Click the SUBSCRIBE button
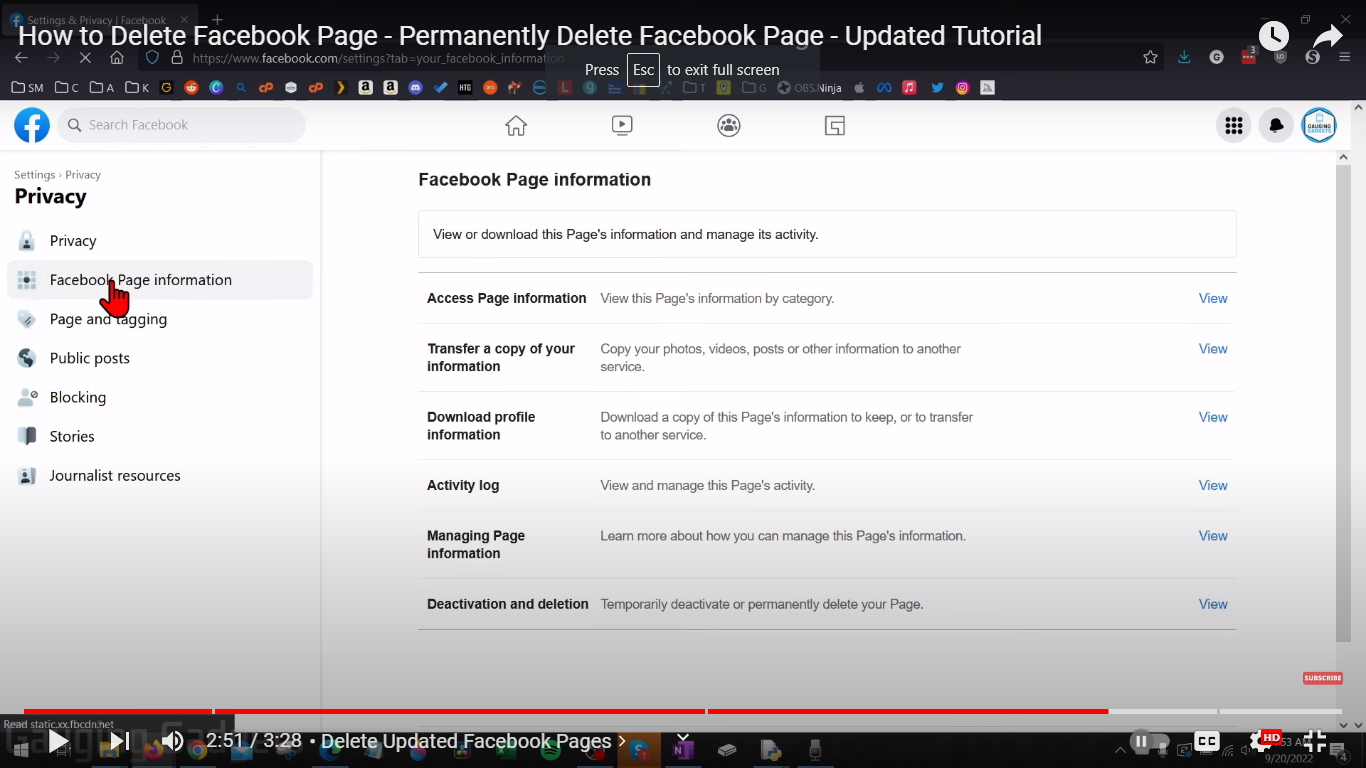 (1322, 677)
